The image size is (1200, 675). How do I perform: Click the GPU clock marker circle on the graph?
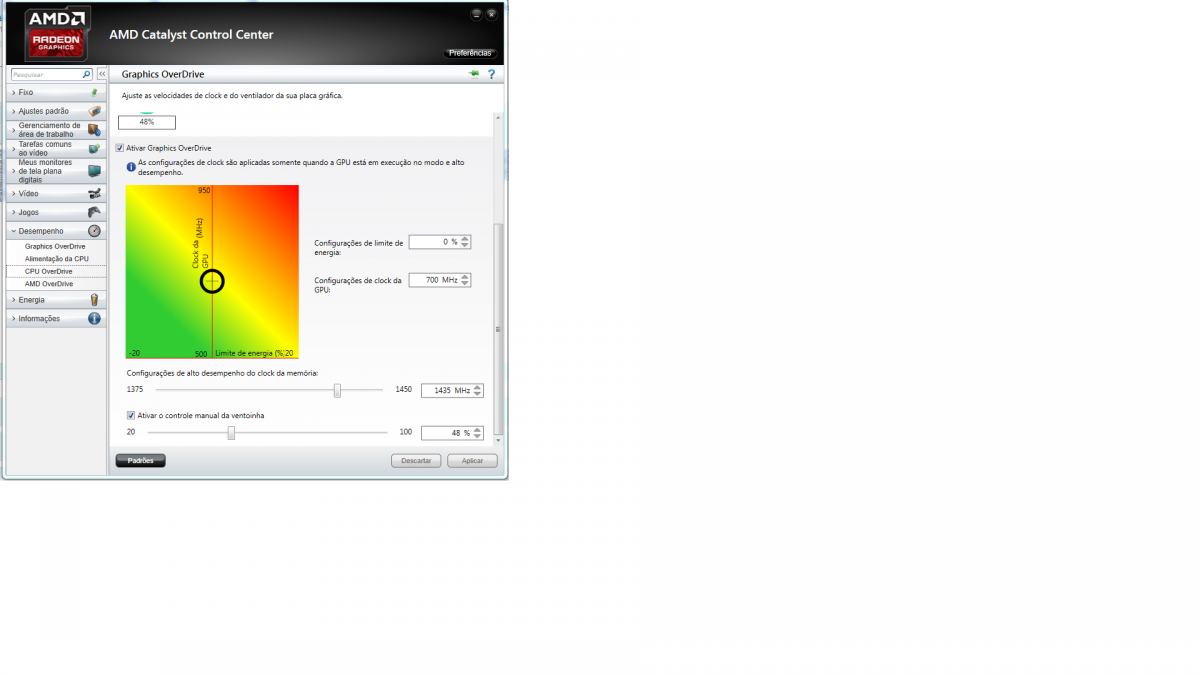[212, 281]
